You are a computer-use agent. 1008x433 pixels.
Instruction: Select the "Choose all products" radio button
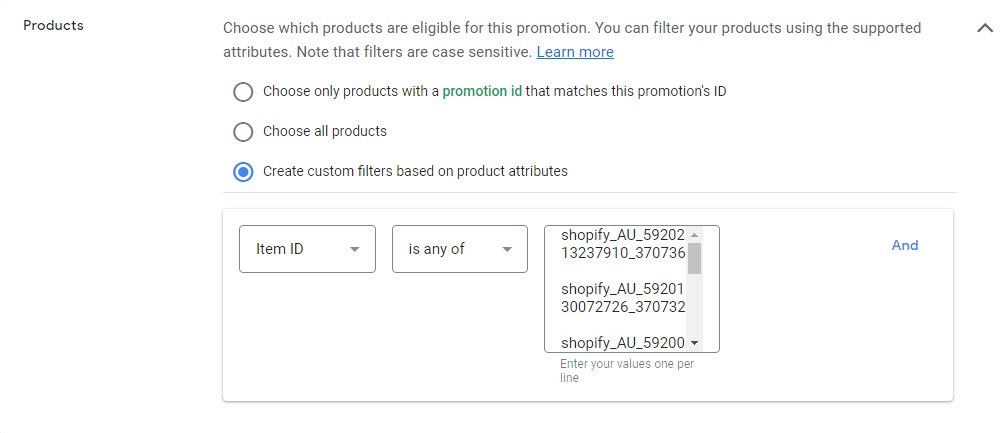(243, 132)
